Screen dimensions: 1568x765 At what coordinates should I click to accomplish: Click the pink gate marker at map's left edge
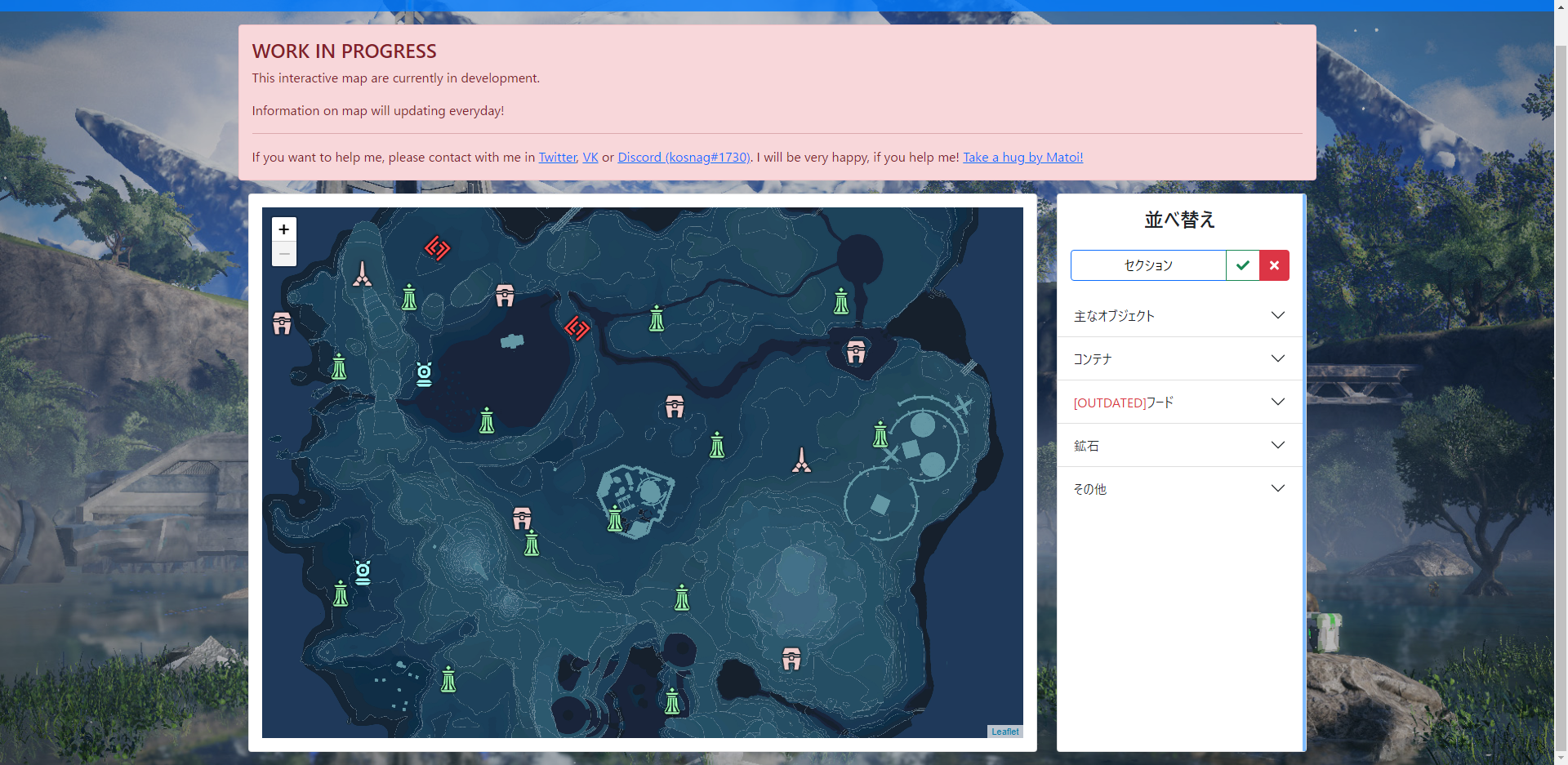click(x=282, y=323)
